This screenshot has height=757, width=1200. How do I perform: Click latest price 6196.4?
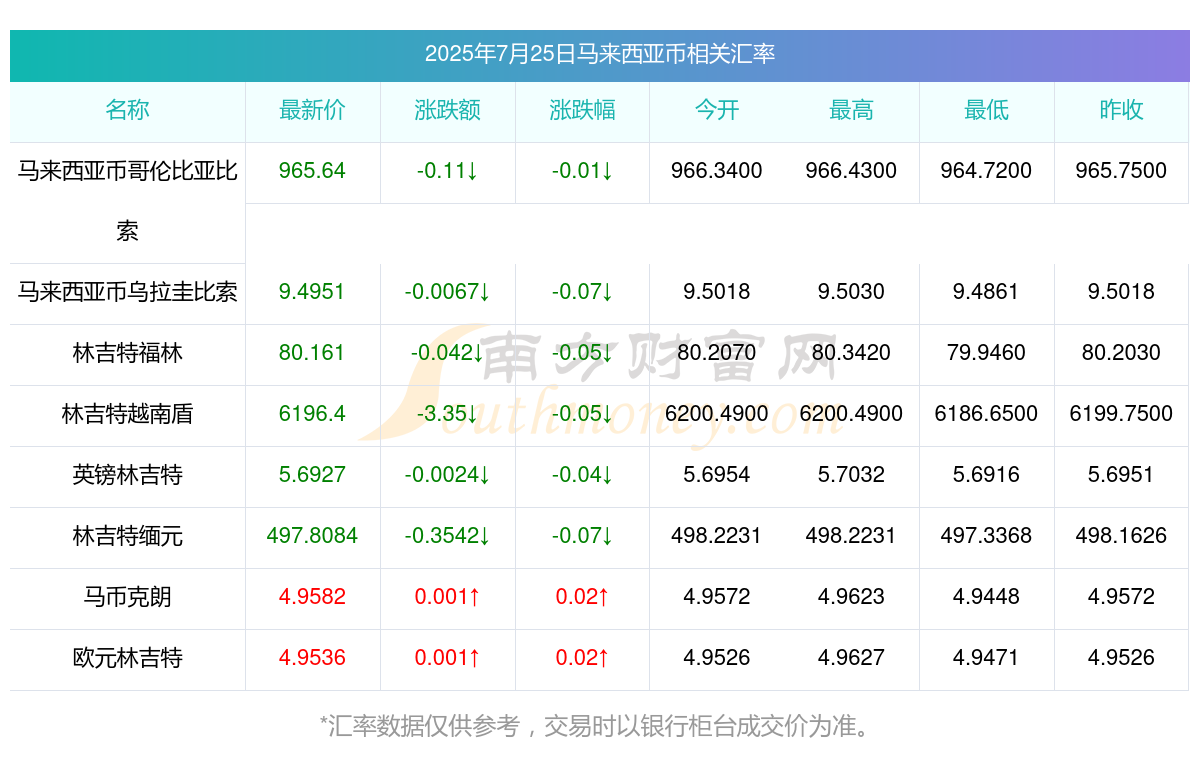[x=312, y=414]
